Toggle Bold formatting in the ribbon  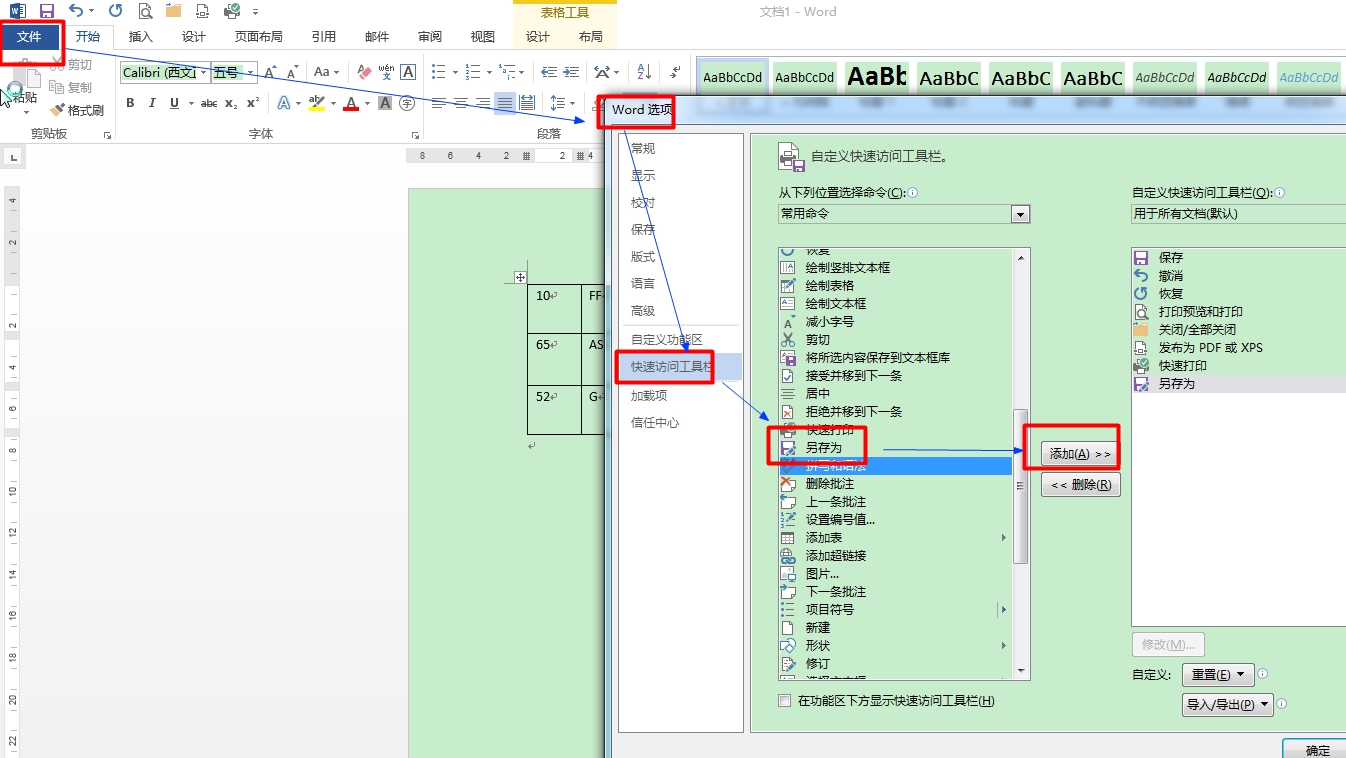click(130, 103)
